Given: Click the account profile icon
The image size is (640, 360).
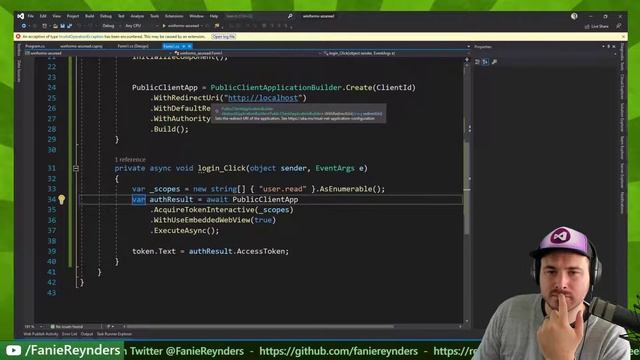Looking at the screenshot, I should tap(574, 16).
